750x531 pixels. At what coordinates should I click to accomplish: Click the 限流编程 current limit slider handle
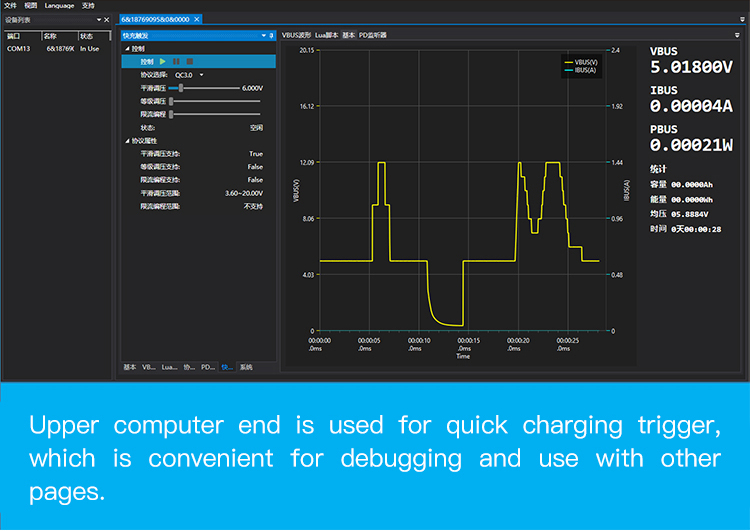coord(172,114)
